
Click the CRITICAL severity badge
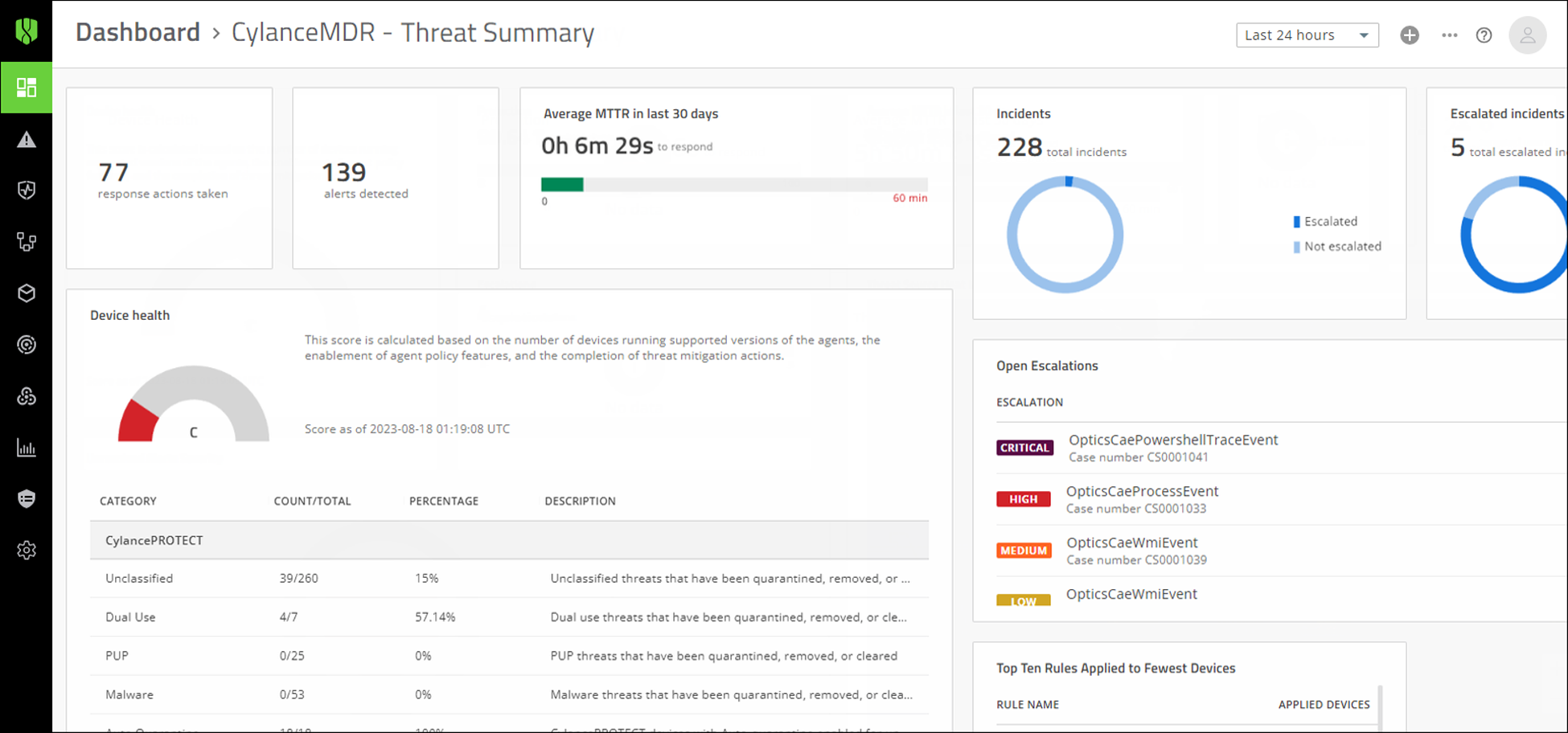tap(1024, 448)
